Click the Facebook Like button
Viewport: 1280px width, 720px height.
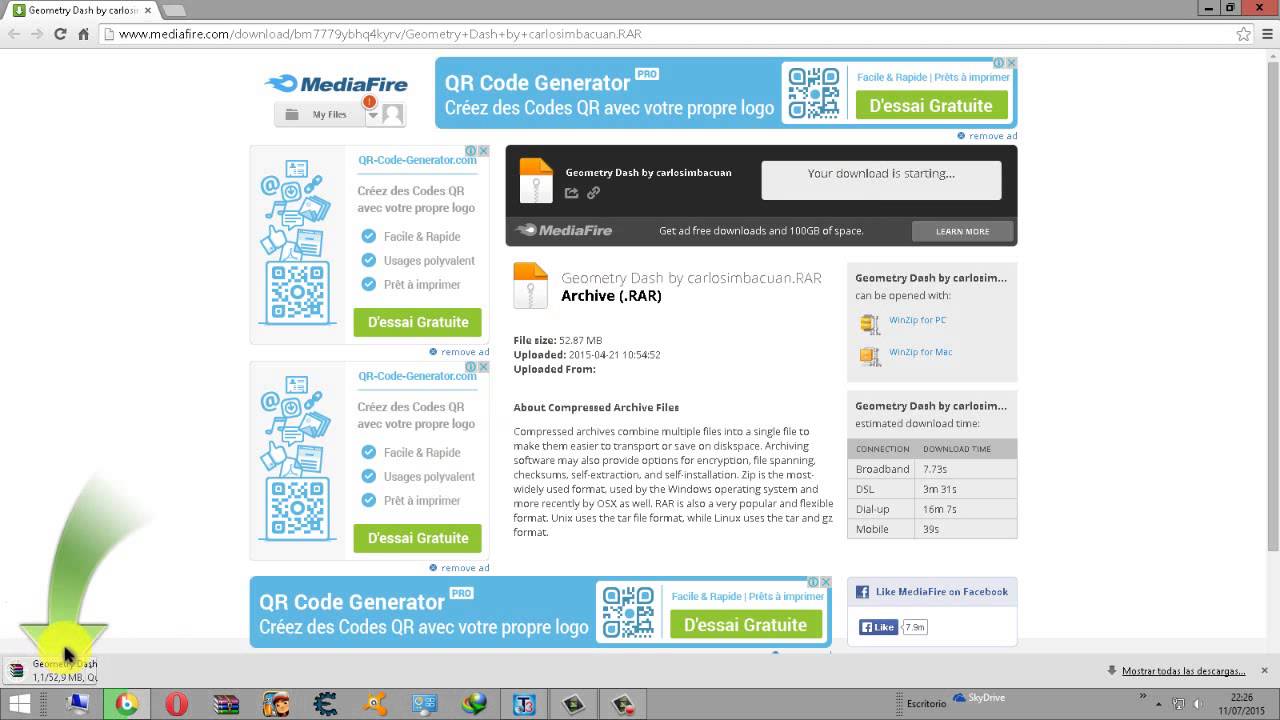click(879, 627)
